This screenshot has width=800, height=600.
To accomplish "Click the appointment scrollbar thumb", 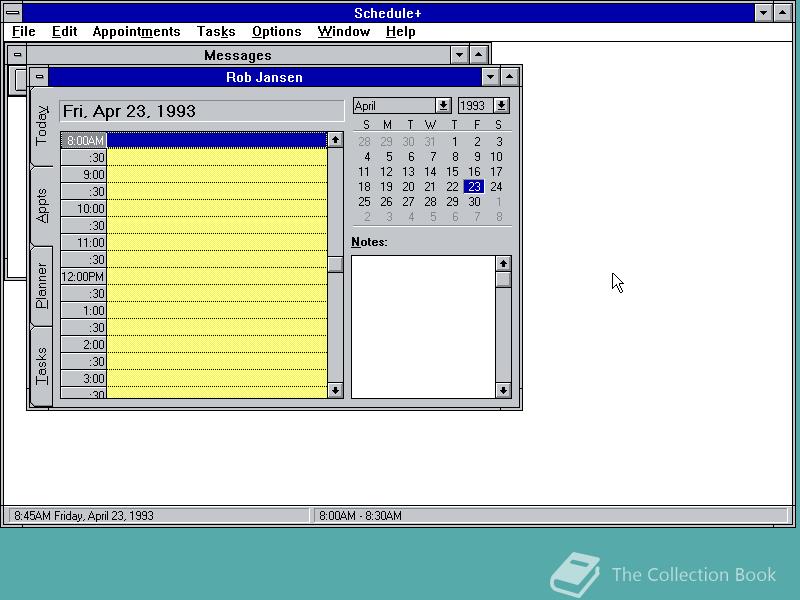I will point(335,264).
